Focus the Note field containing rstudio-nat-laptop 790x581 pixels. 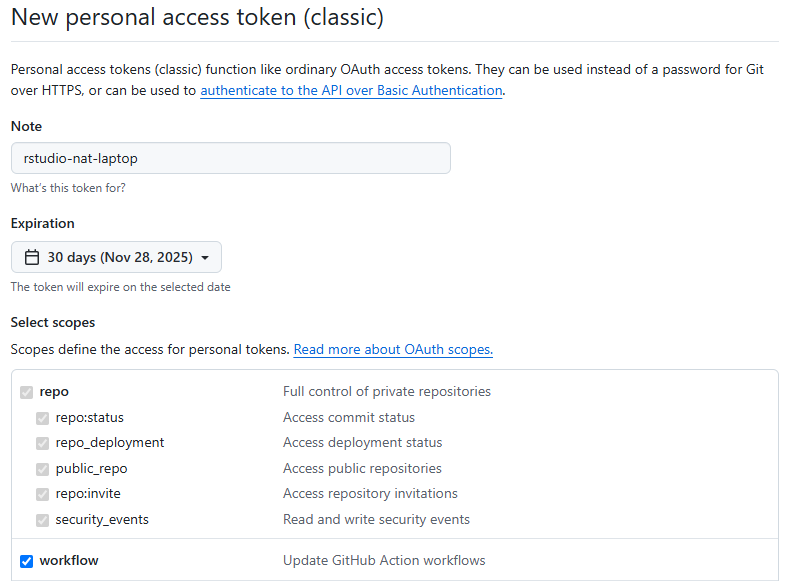(230, 158)
